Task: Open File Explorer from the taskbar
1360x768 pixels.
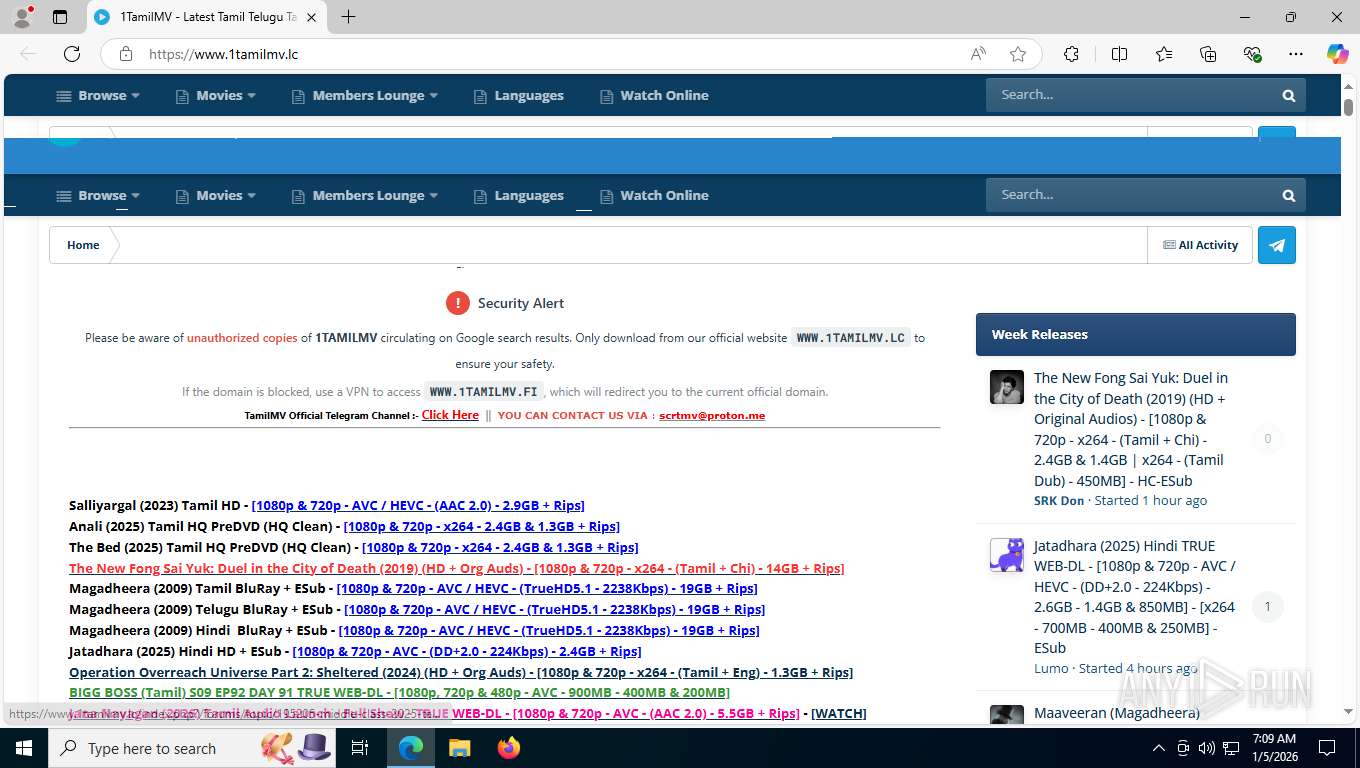Action: [x=459, y=748]
